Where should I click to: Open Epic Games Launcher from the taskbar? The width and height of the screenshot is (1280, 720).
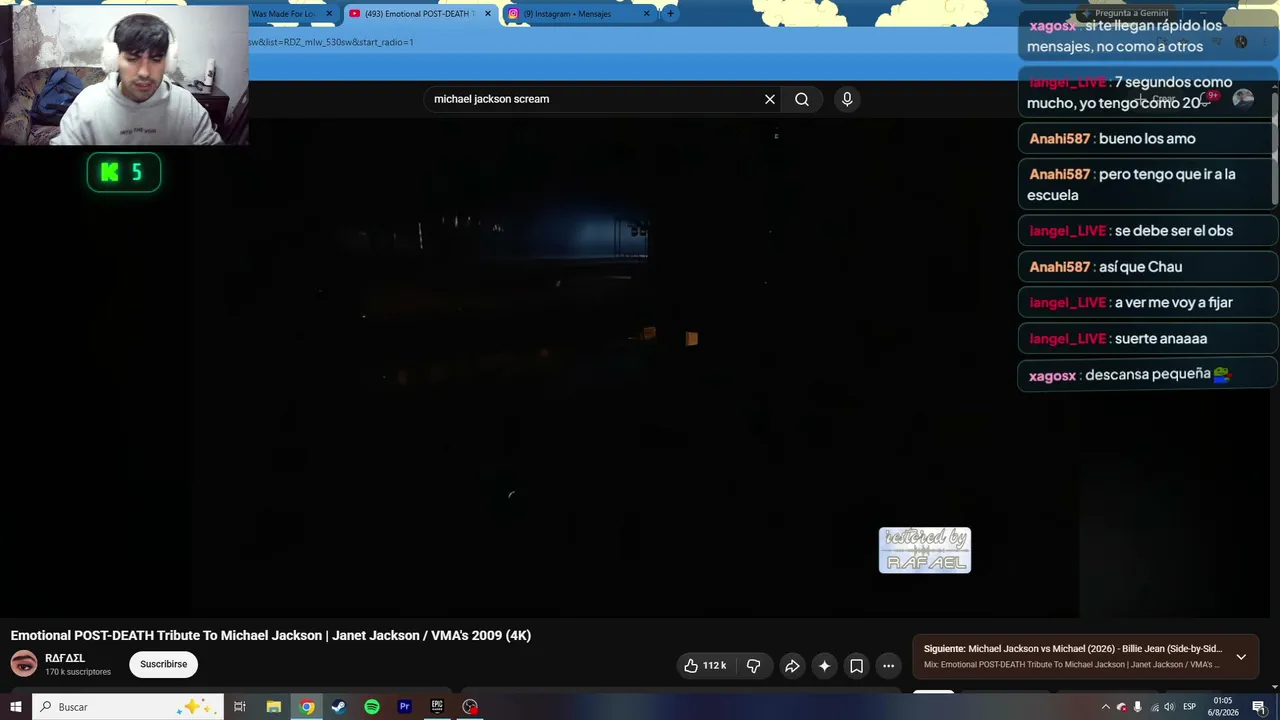(437, 707)
